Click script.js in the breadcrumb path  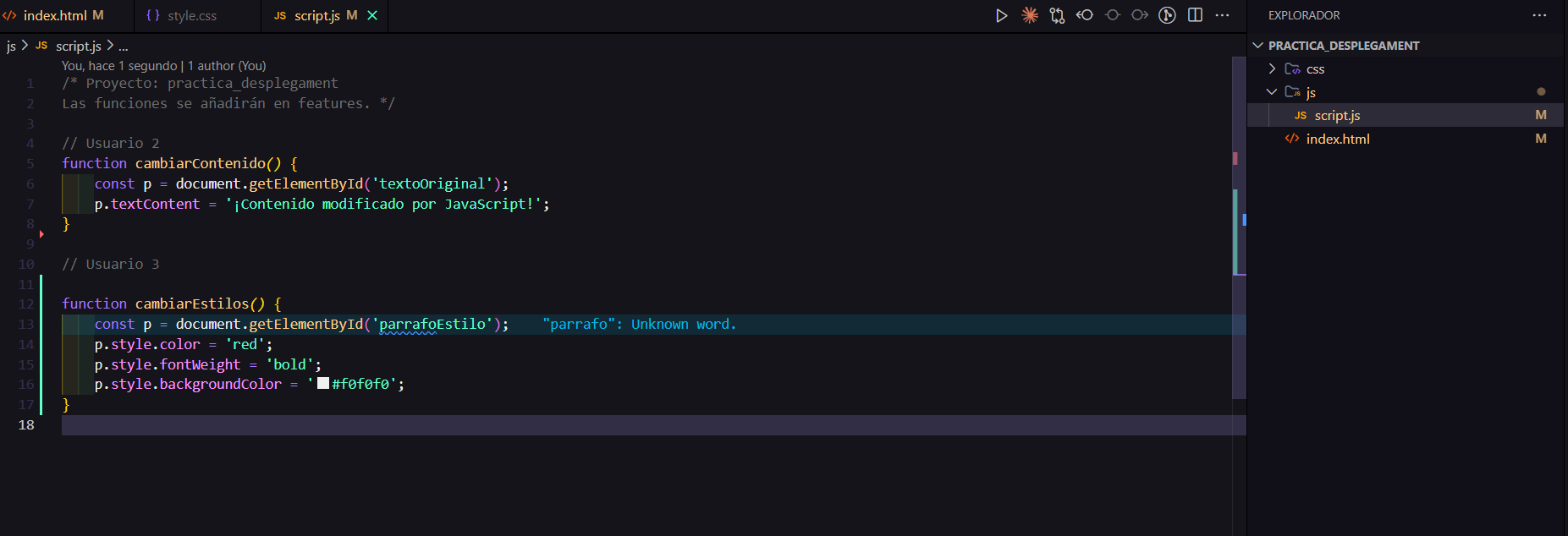tap(78, 46)
